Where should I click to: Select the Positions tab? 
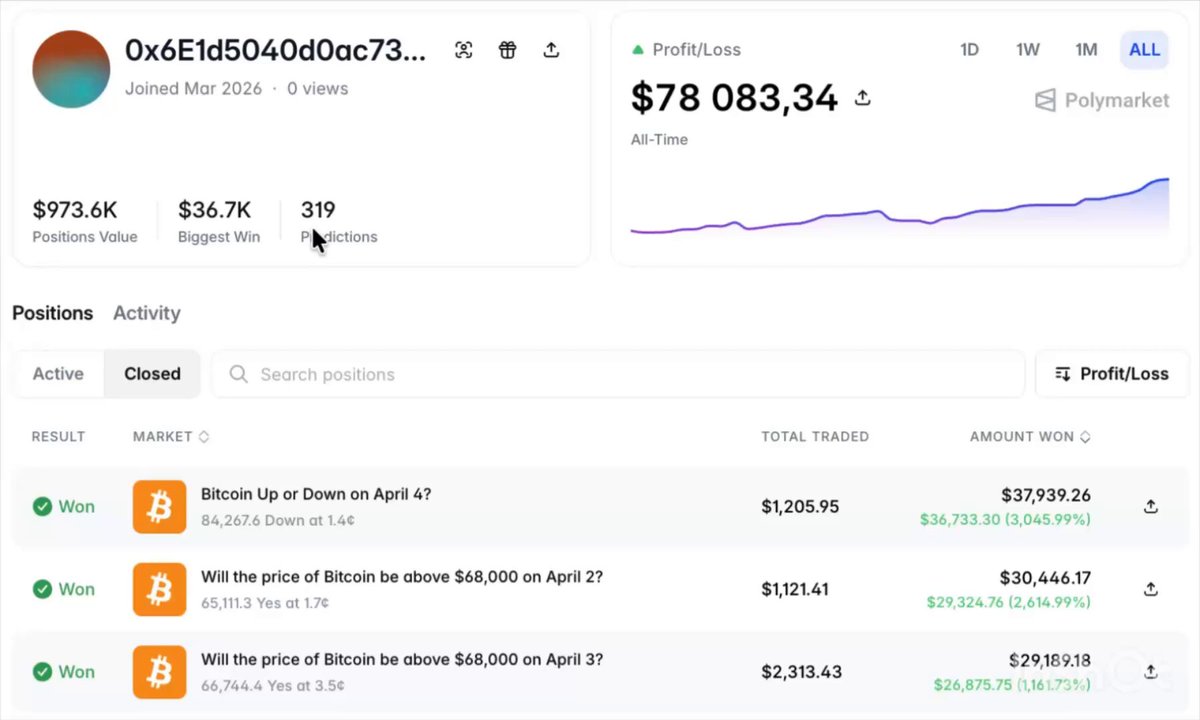pos(52,313)
